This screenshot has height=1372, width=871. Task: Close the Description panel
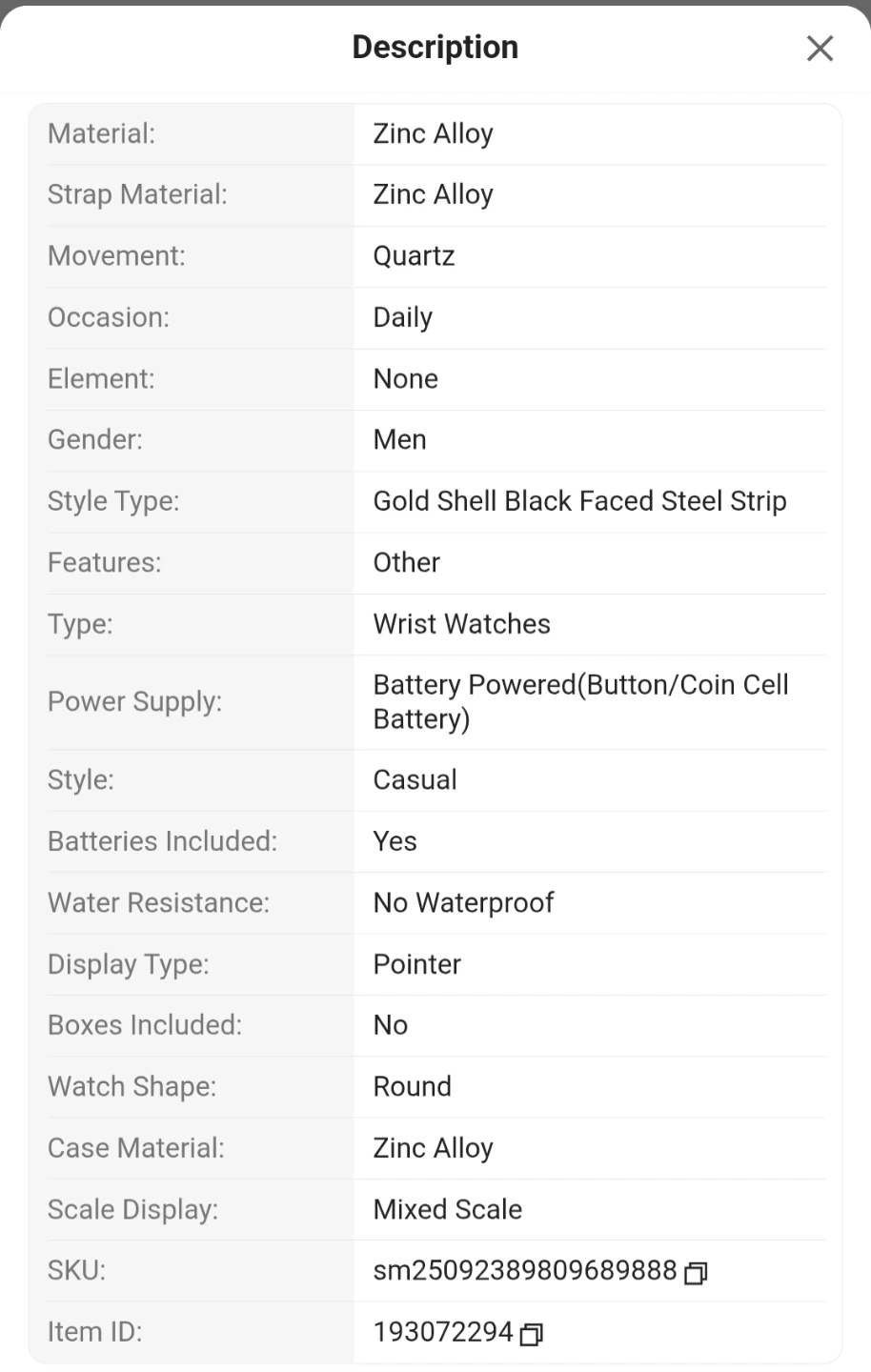820,48
